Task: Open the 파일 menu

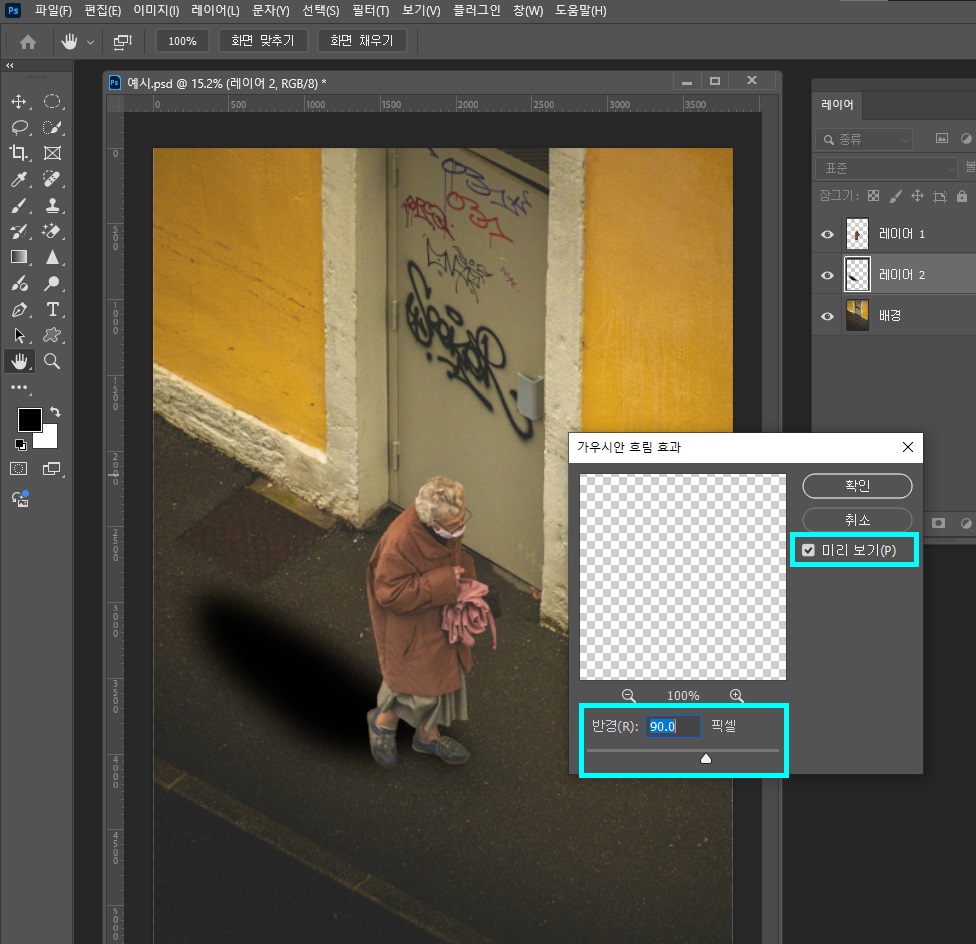Action: click(x=53, y=11)
